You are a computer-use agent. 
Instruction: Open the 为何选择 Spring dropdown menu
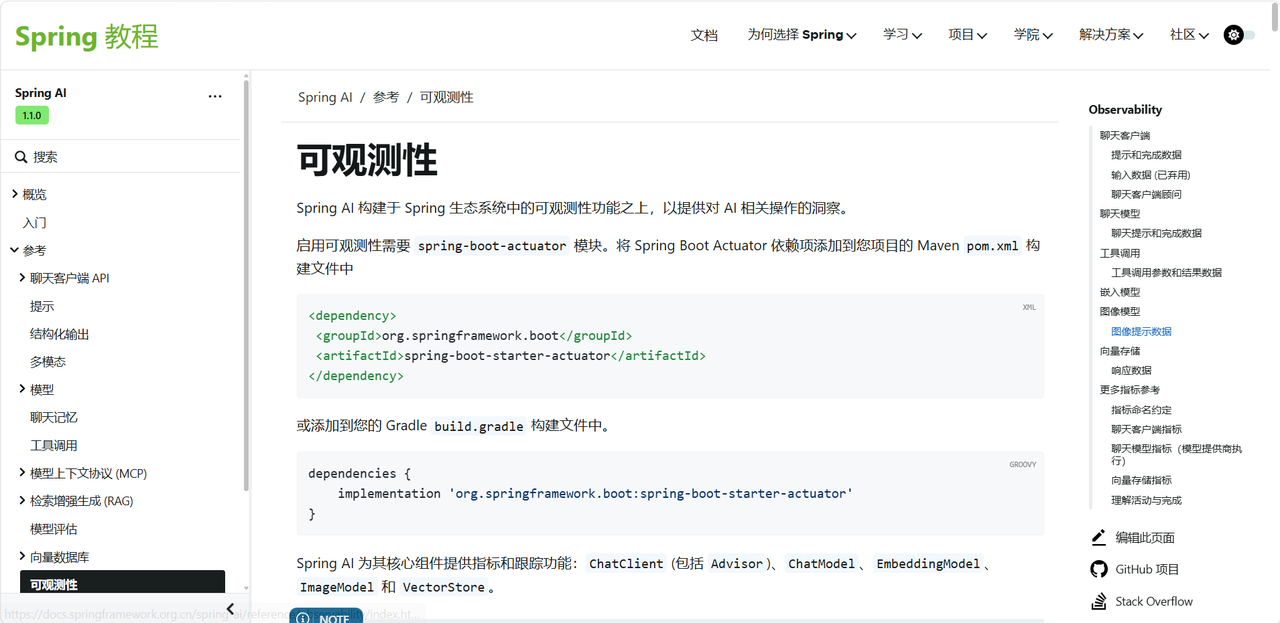click(802, 35)
